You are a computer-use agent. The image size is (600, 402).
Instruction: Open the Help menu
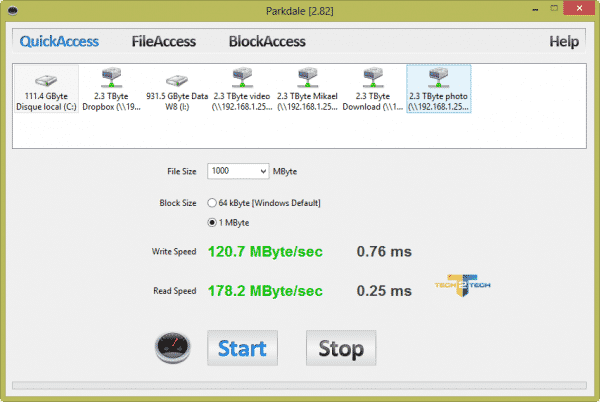[x=564, y=41]
